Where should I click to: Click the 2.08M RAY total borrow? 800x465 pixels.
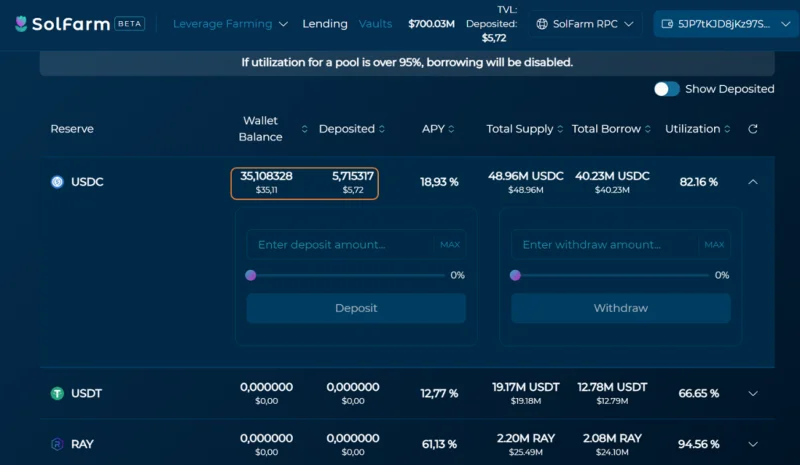[x=612, y=438]
